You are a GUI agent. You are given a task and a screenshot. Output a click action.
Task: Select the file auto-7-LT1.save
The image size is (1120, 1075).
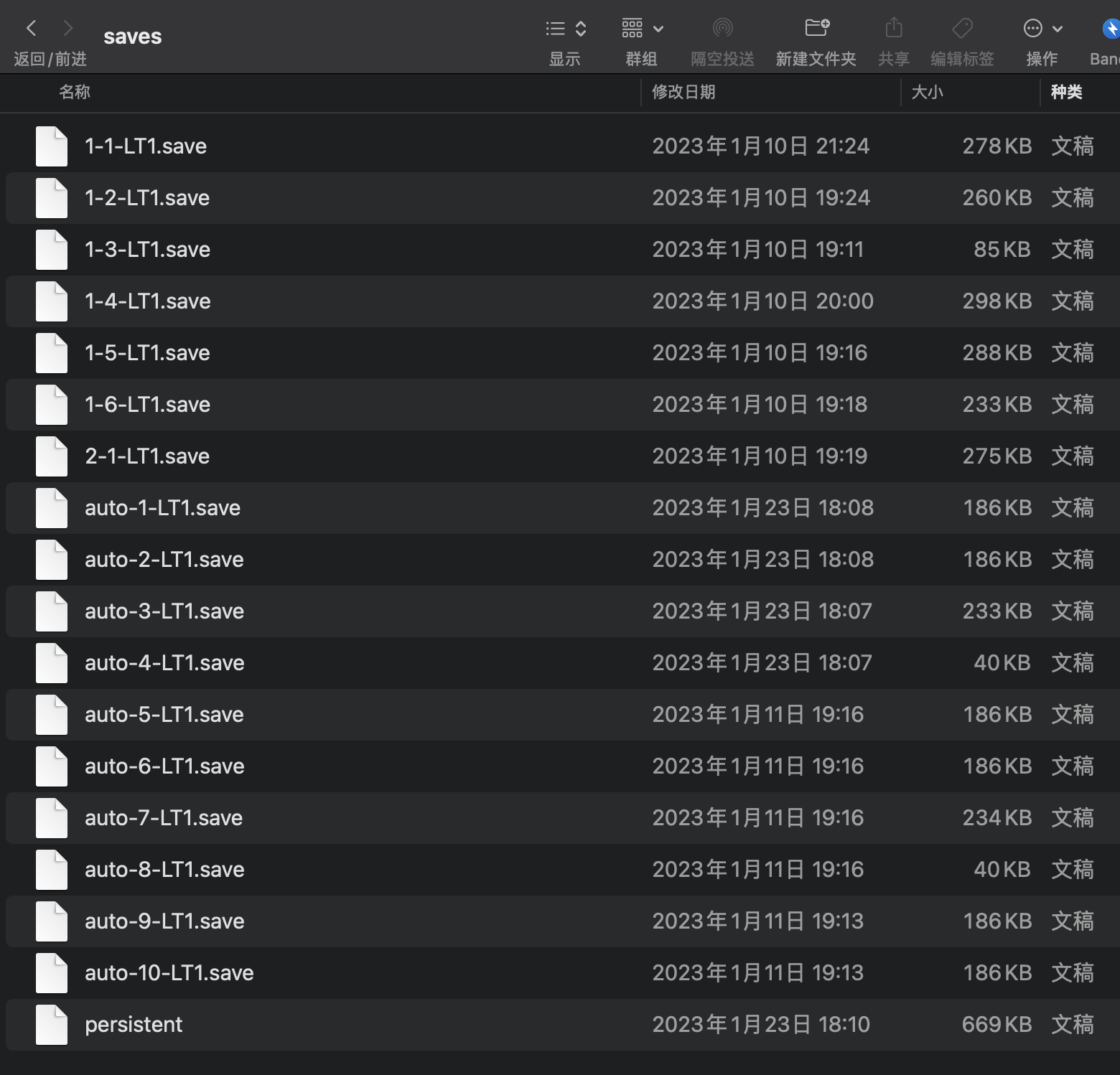164,818
